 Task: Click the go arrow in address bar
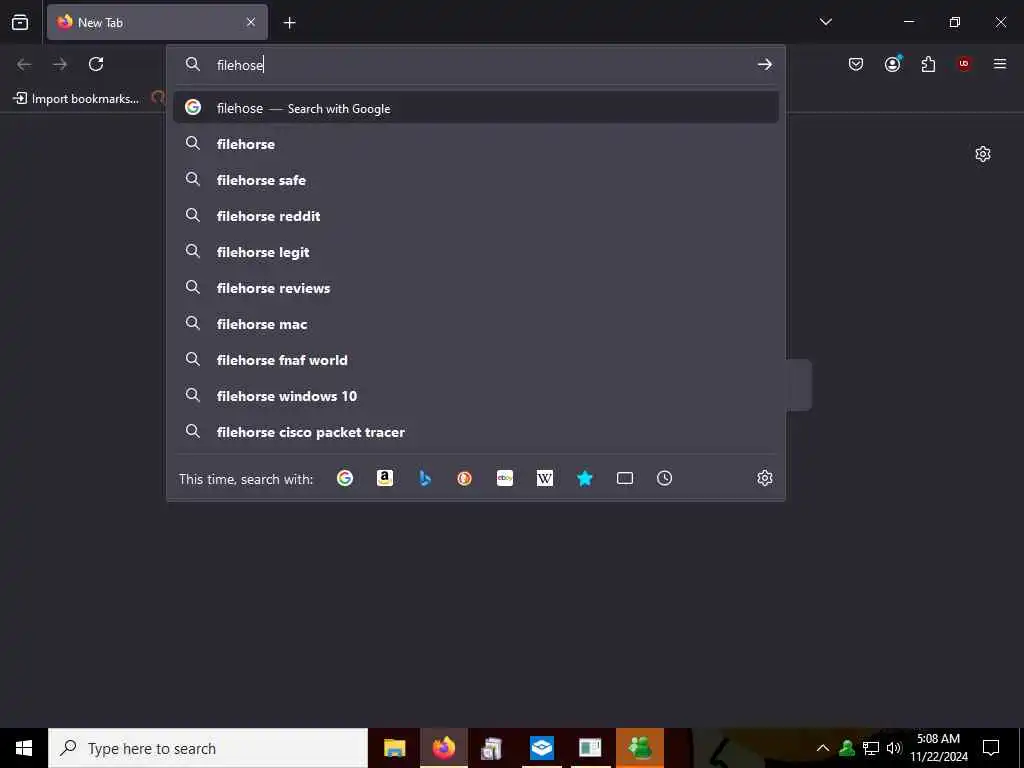(x=765, y=64)
